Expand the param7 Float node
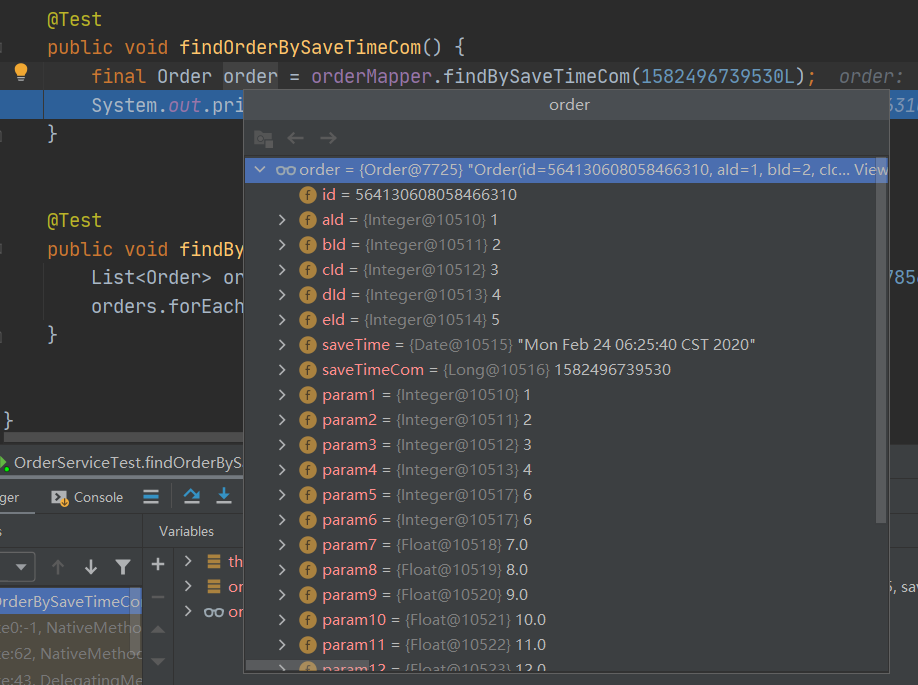 coord(282,545)
